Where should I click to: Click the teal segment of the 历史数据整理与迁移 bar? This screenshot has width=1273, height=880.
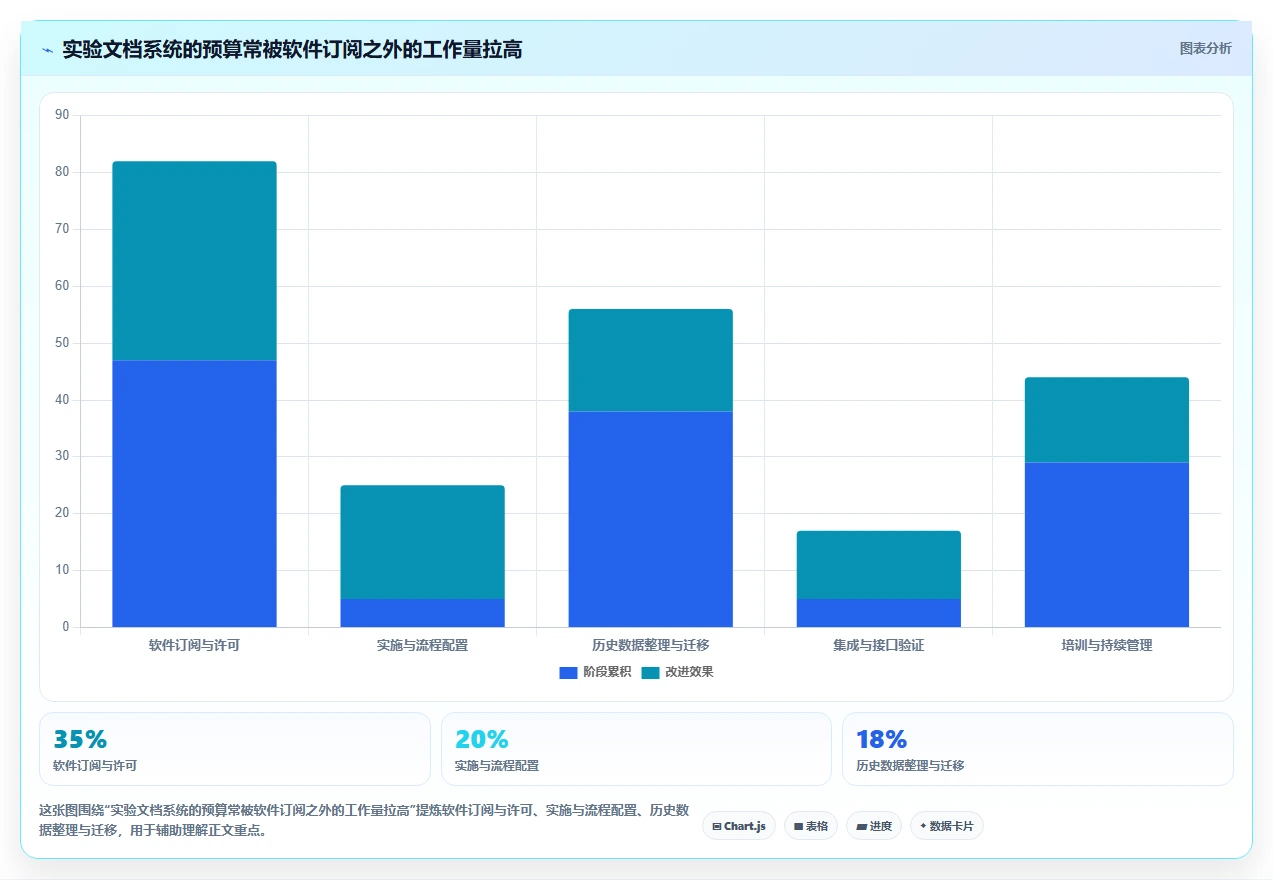point(650,360)
